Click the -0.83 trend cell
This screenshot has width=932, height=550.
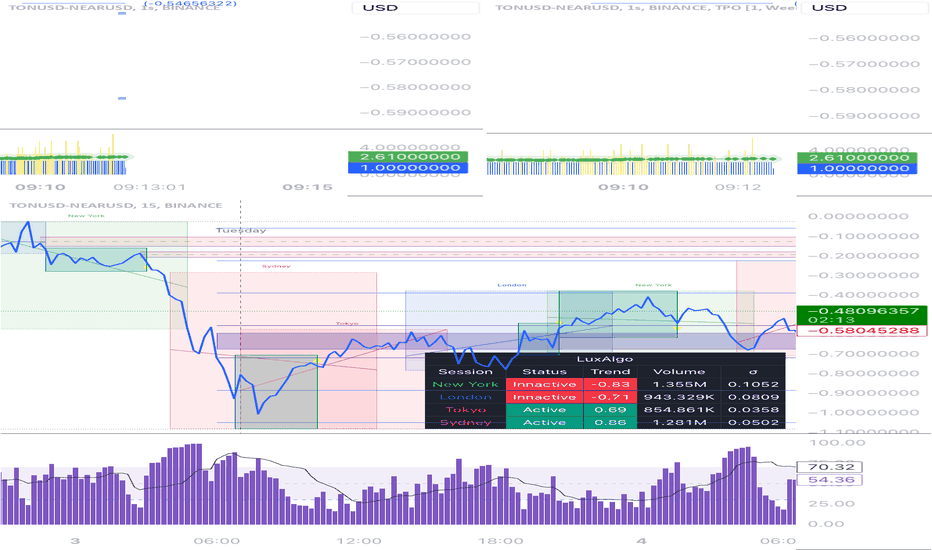(x=610, y=385)
